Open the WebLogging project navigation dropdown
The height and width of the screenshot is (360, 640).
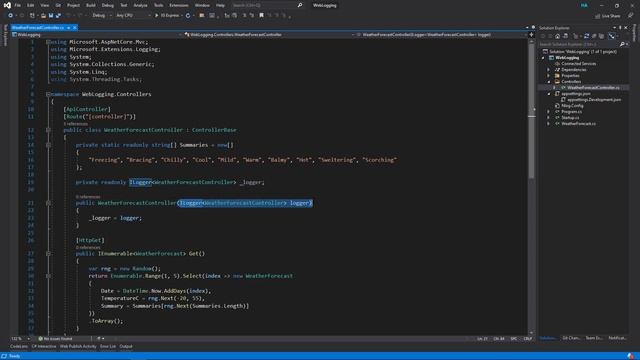(97, 35)
